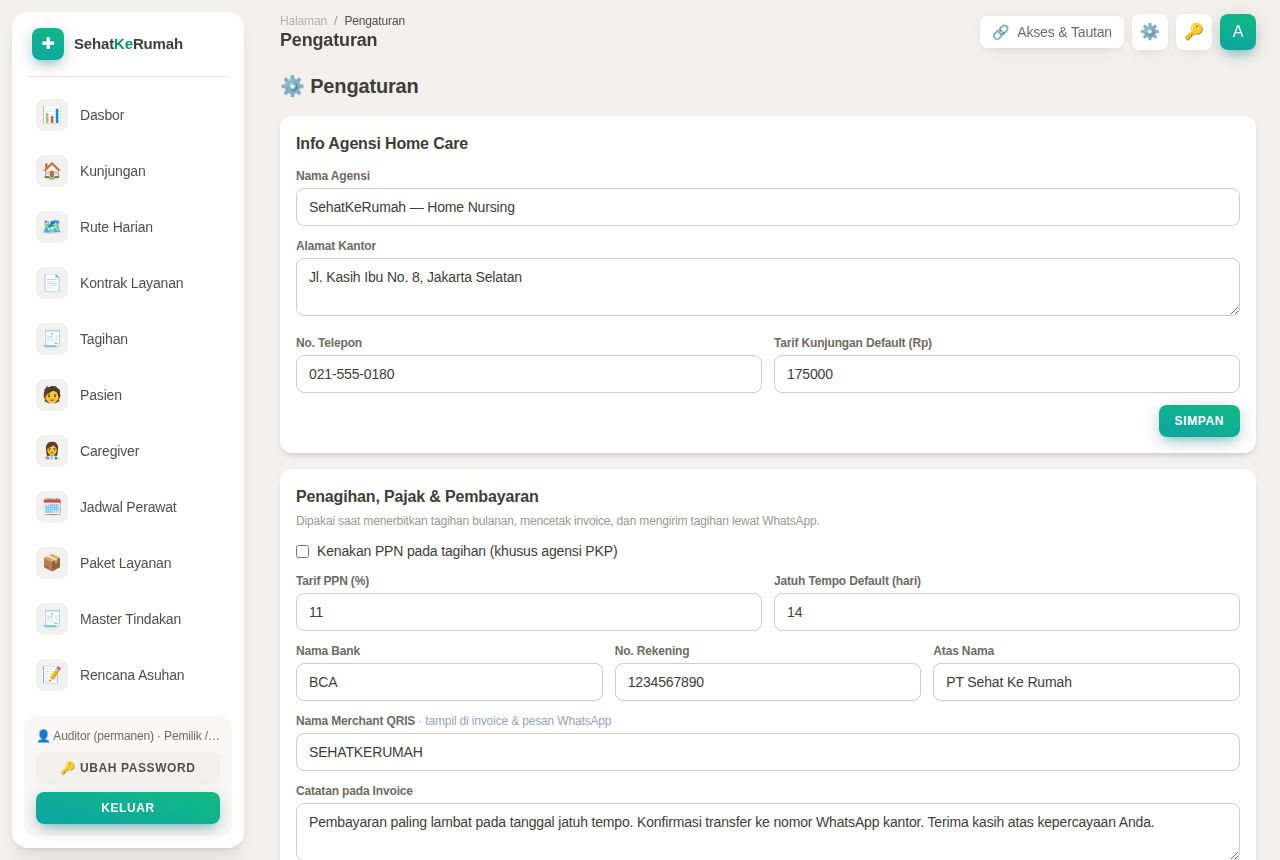Open the Rute Harian map icon

52,227
